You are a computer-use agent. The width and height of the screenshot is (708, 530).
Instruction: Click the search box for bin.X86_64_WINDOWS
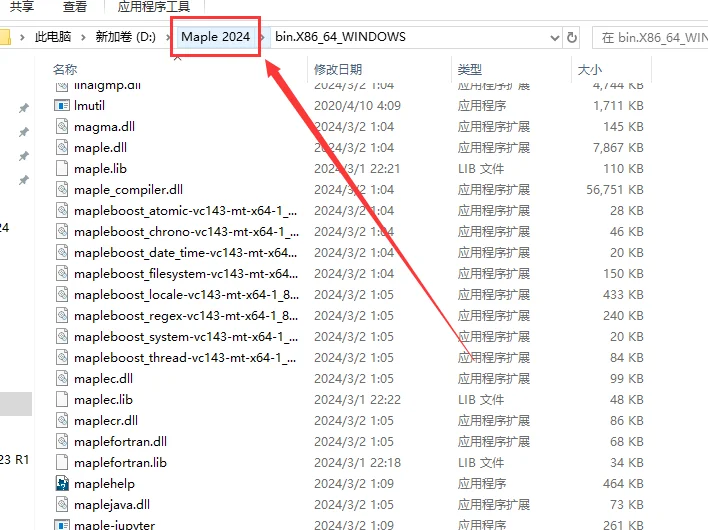point(650,37)
